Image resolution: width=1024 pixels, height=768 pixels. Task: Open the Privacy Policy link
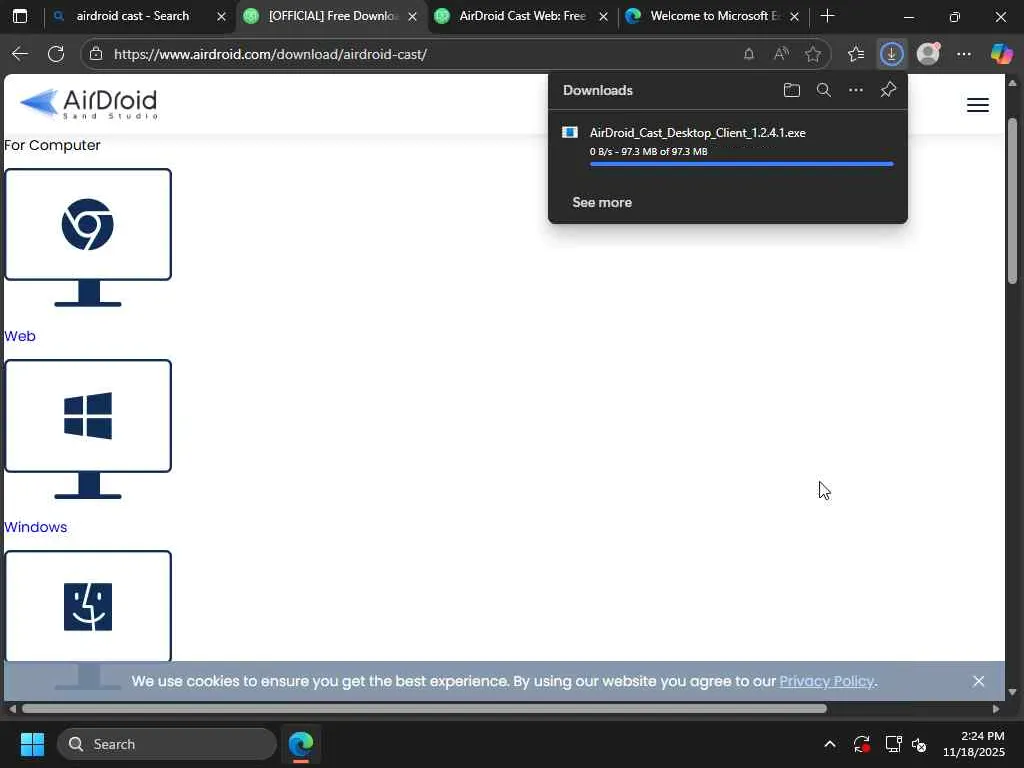click(x=827, y=681)
